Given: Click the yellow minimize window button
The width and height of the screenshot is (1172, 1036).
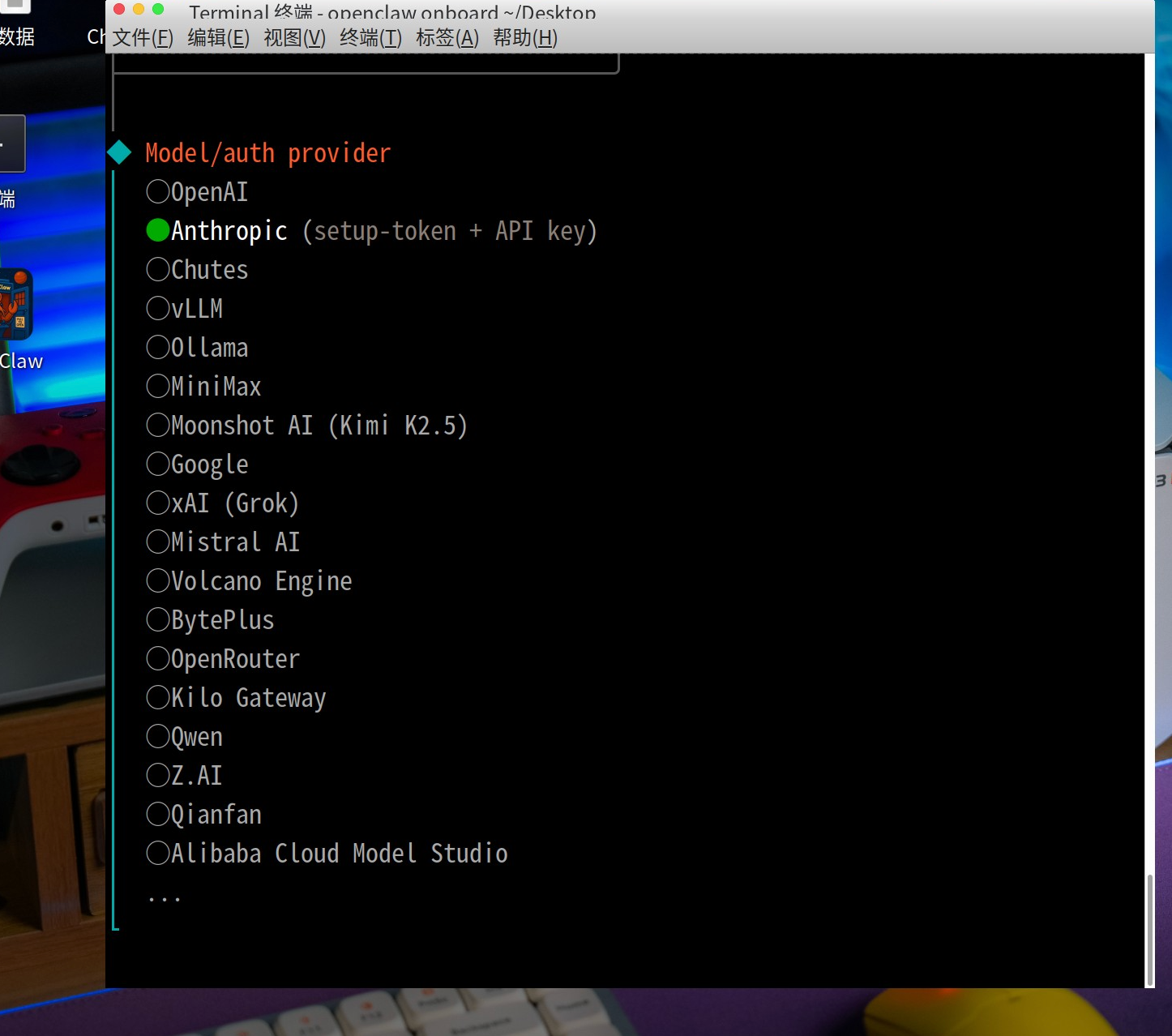Looking at the screenshot, I should coord(139,9).
